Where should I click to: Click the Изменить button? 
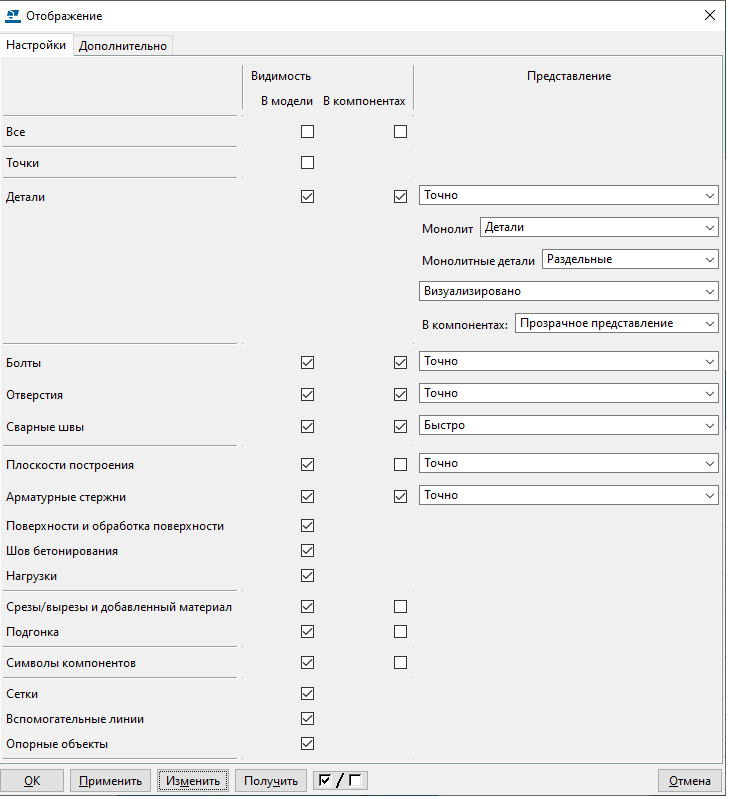pos(193,781)
